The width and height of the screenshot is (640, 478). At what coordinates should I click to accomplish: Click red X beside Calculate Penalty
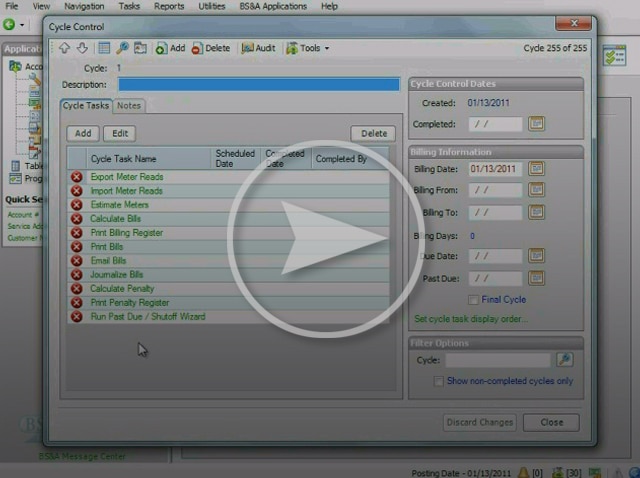point(76,289)
